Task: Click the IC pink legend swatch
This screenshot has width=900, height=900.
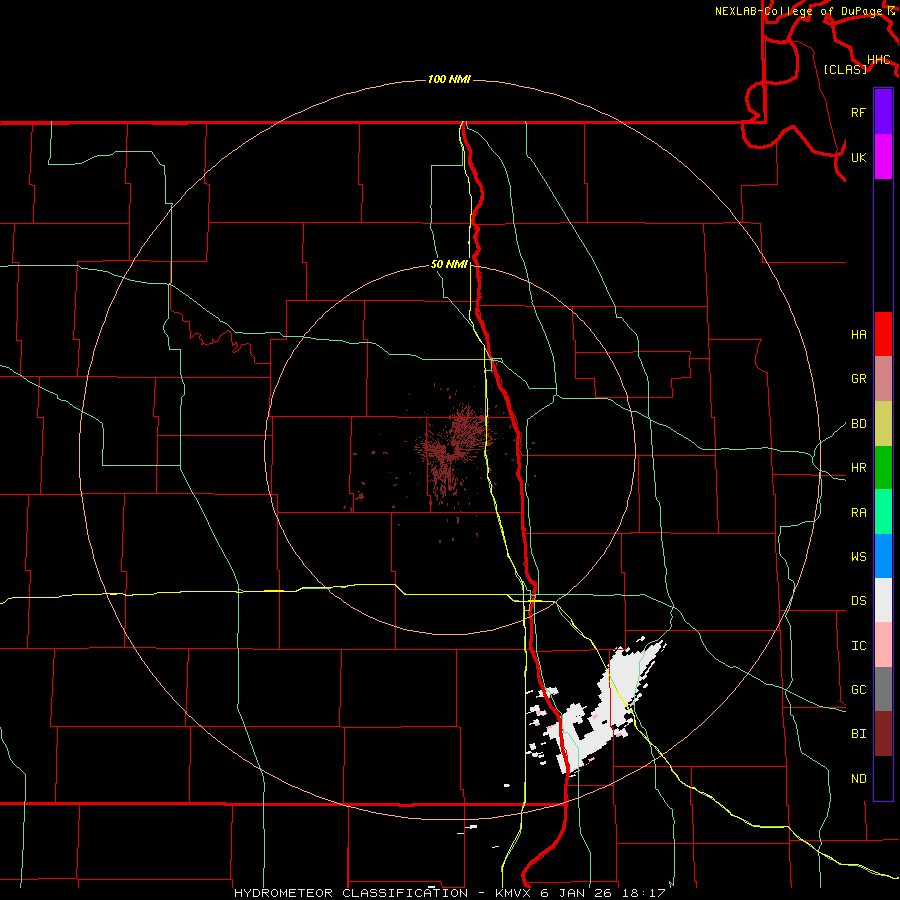Action: click(x=883, y=645)
